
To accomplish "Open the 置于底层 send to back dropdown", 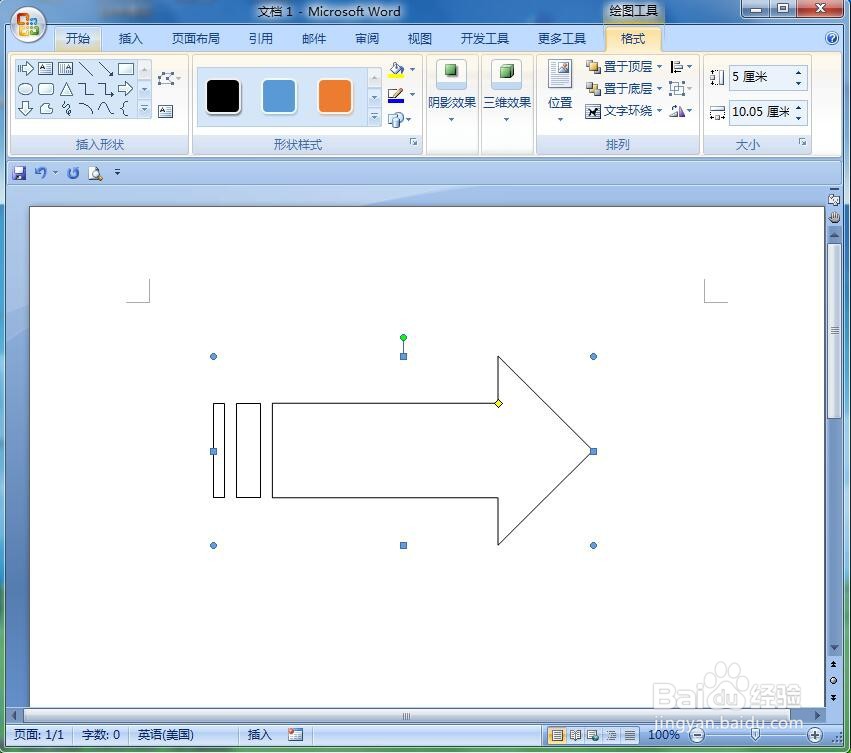I will 659,88.
